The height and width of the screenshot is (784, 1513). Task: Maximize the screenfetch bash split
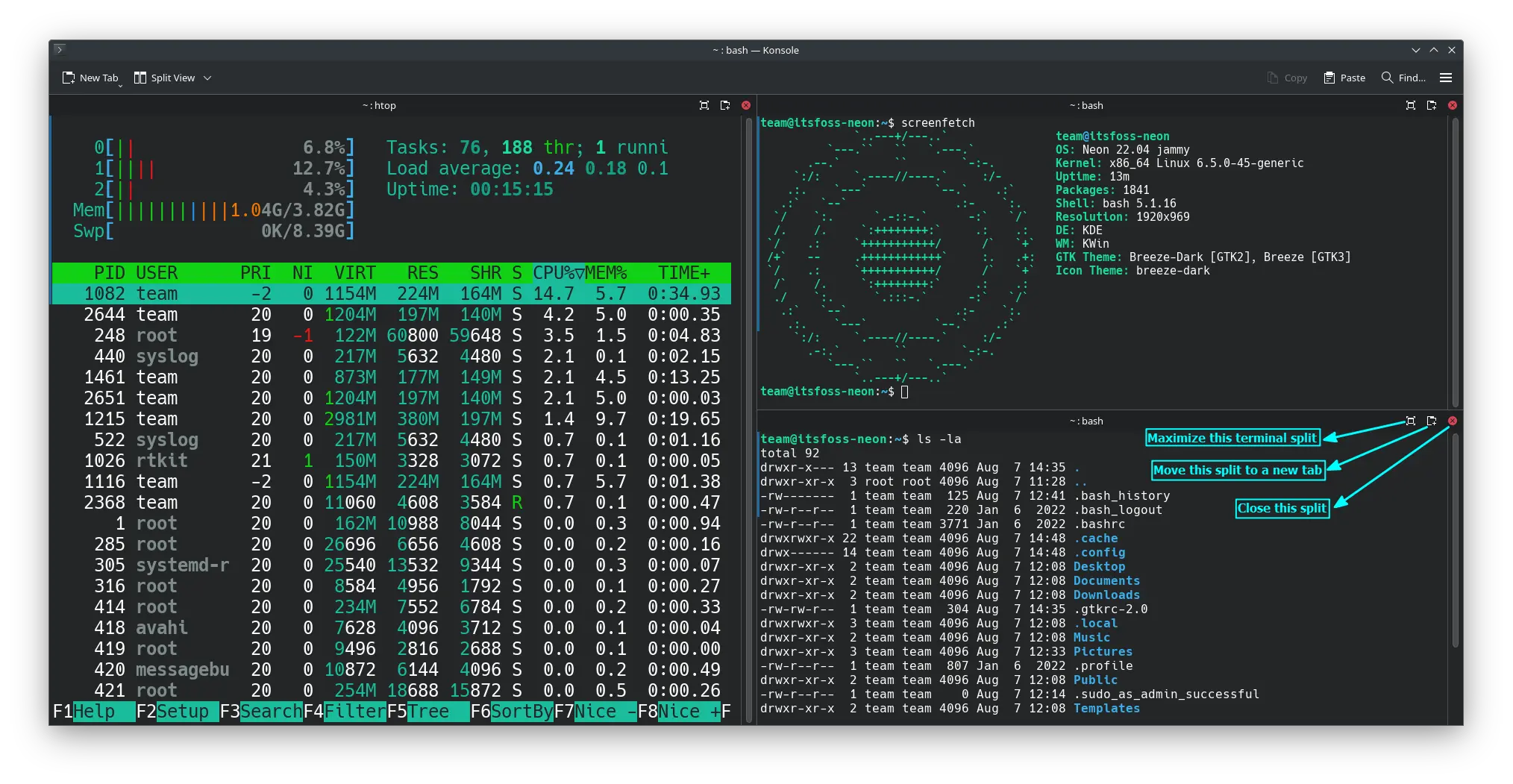coord(1410,105)
